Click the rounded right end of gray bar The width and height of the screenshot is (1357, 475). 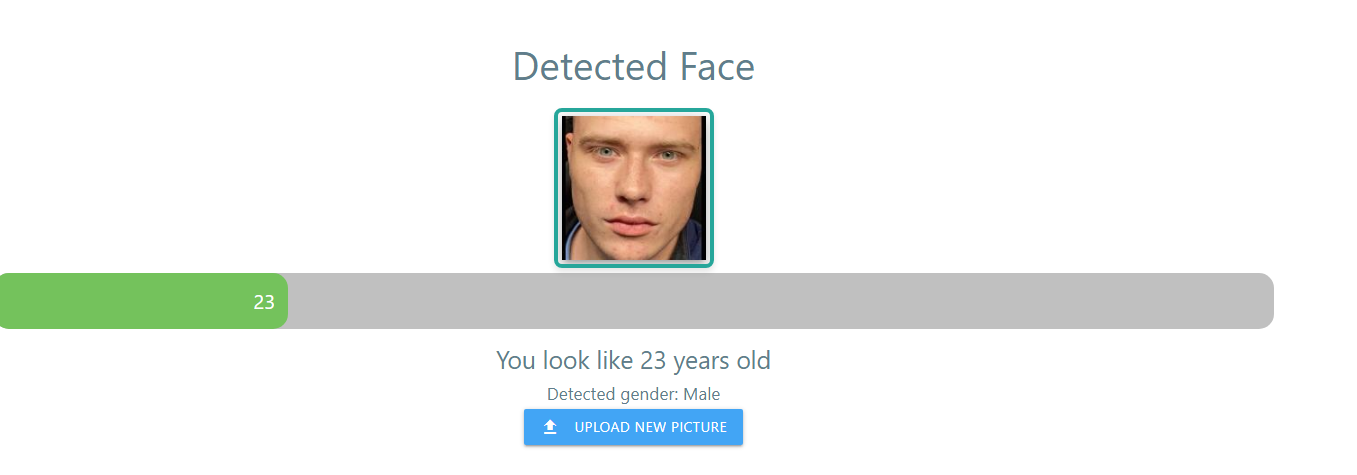1263,301
